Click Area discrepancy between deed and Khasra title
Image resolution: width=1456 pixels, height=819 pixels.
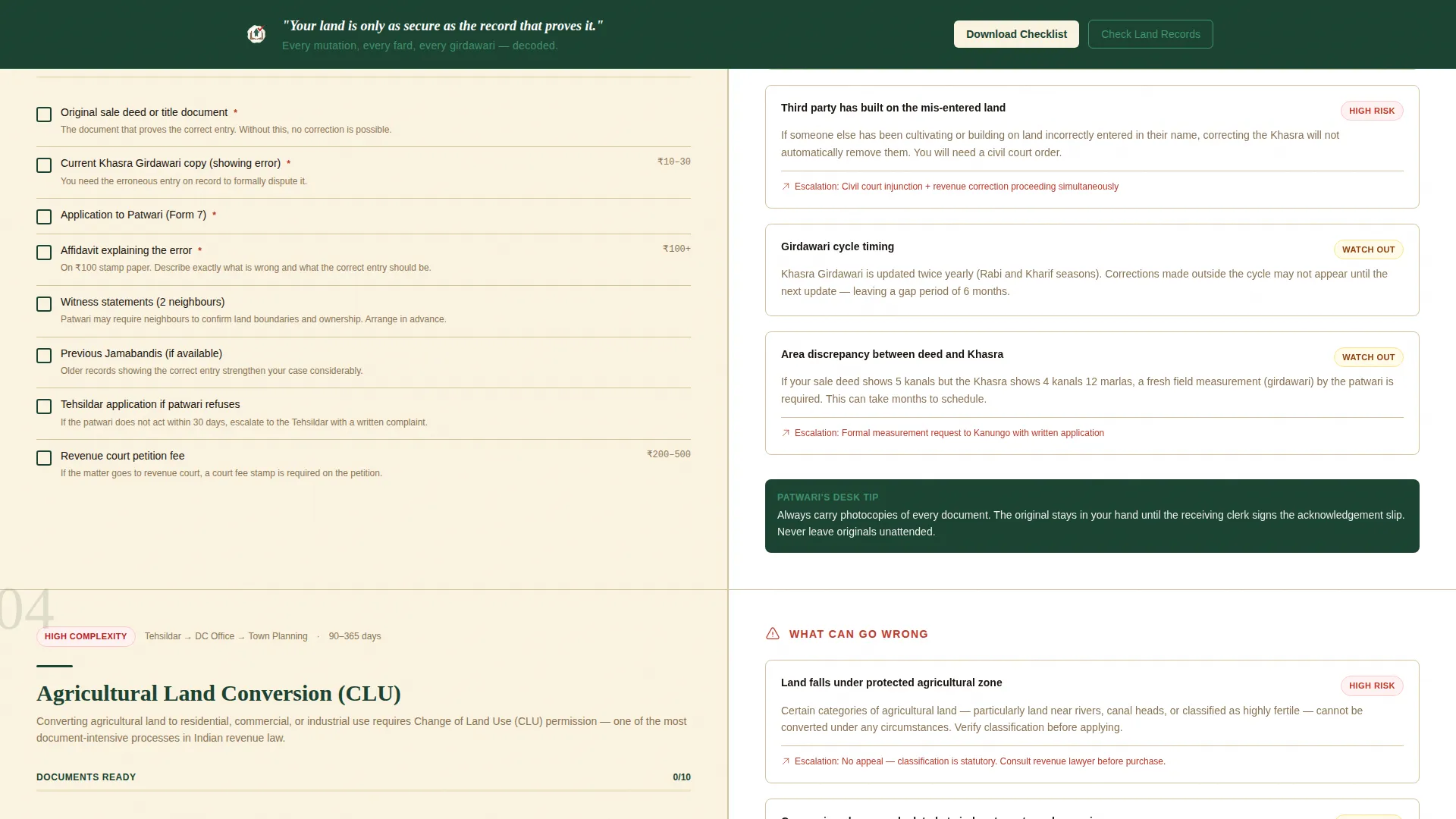[892, 354]
